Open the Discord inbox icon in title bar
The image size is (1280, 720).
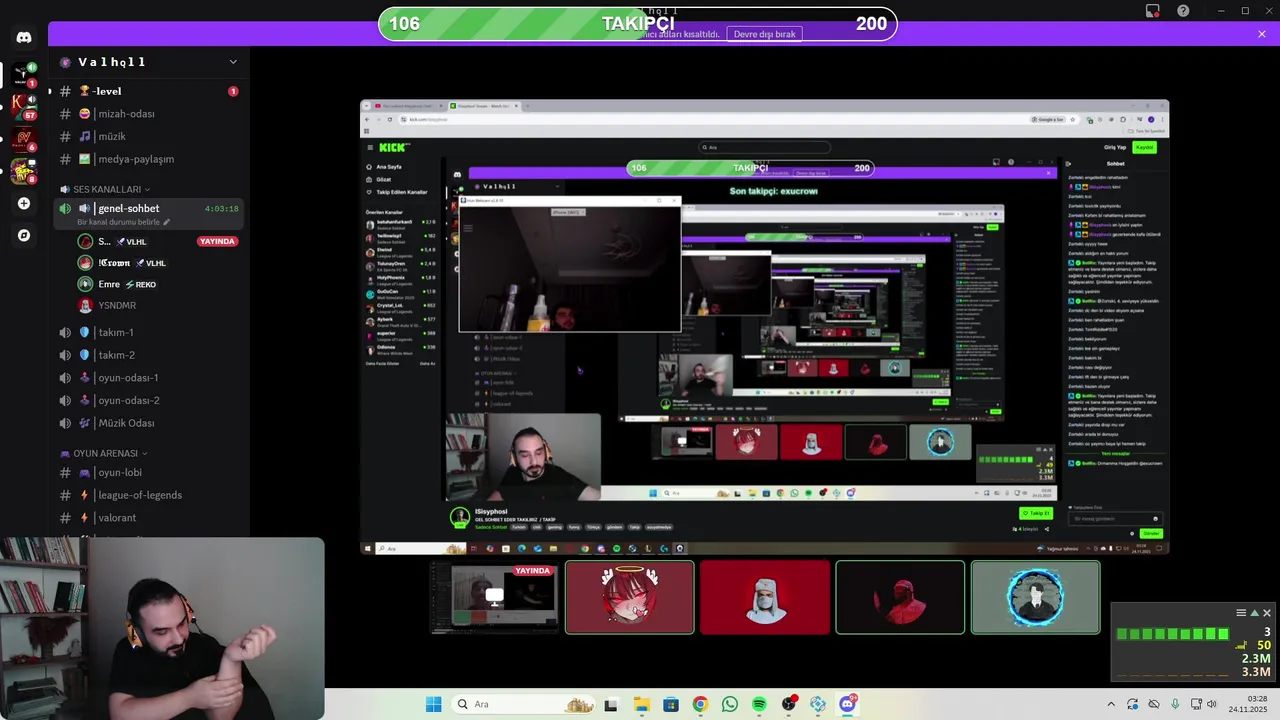pos(1153,11)
